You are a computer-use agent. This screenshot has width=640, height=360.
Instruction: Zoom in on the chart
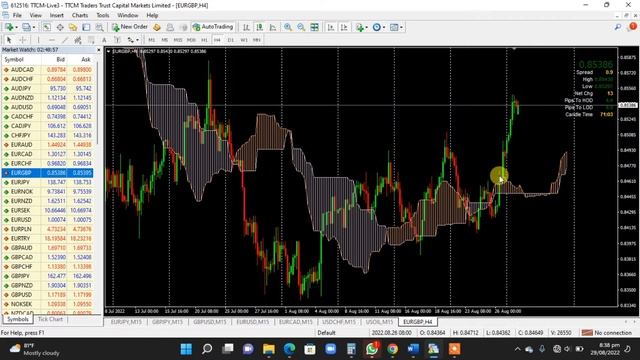point(288,27)
